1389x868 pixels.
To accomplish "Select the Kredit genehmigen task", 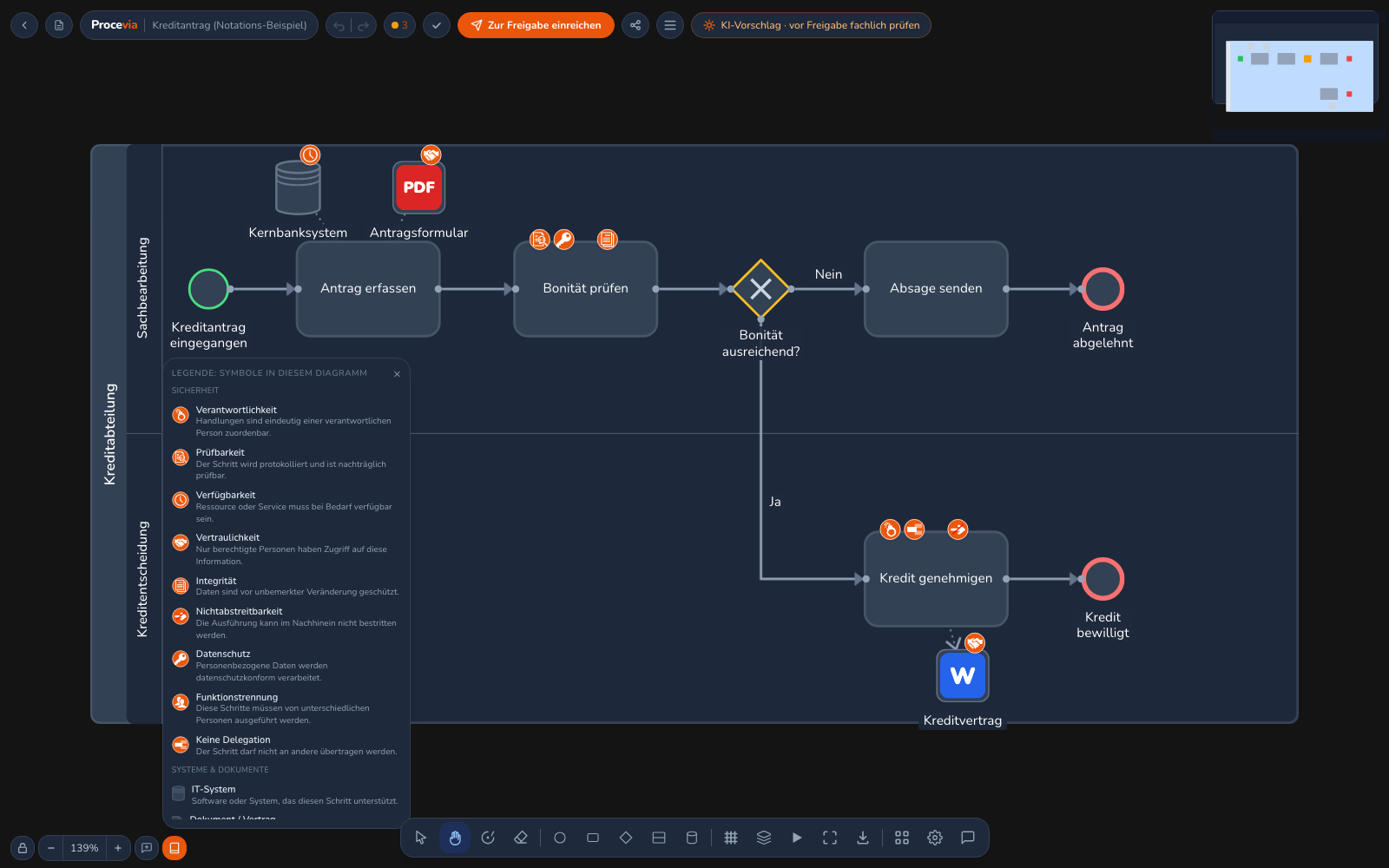I will point(936,579).
